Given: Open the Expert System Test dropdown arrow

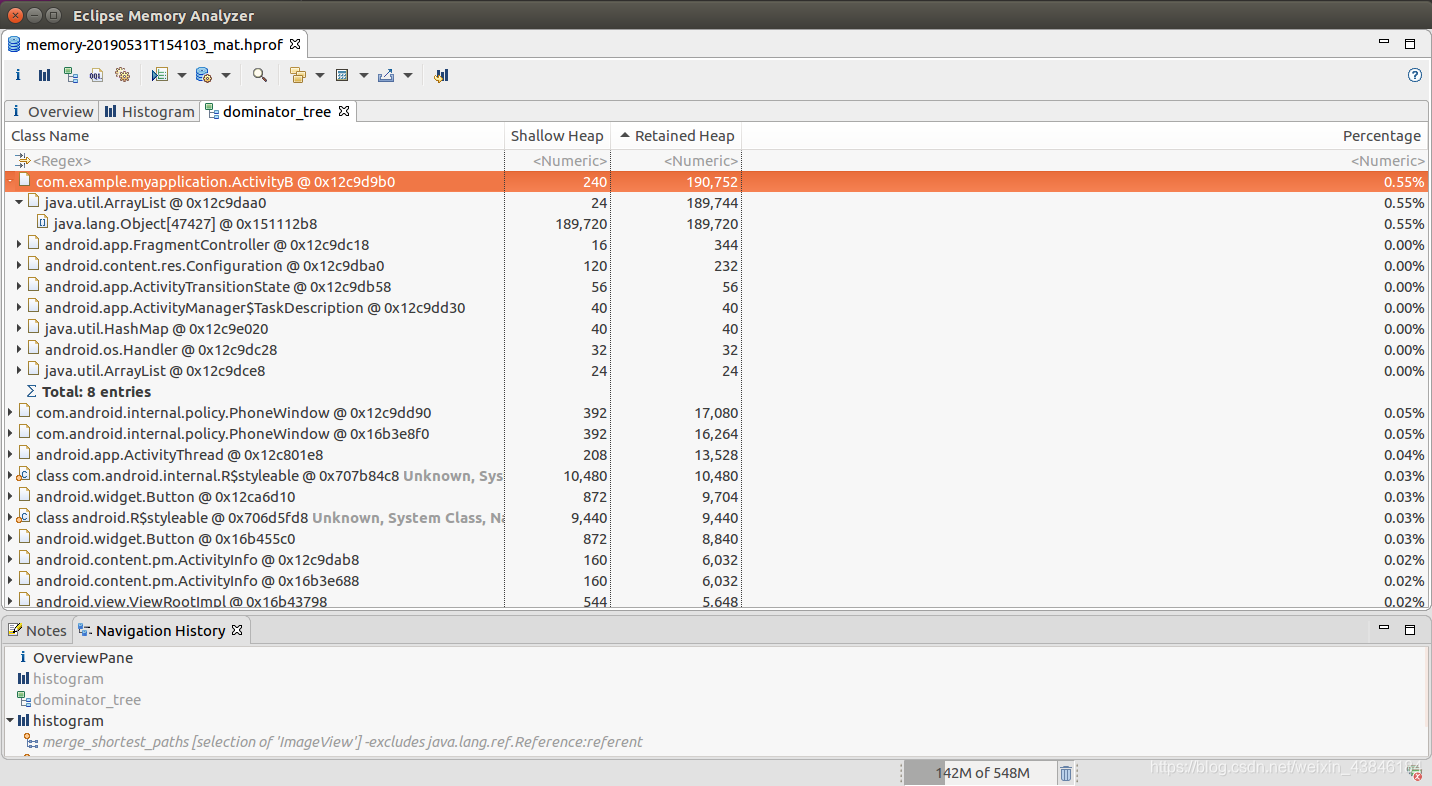Looking at the screenshot, I should click(x=181, y=75).
